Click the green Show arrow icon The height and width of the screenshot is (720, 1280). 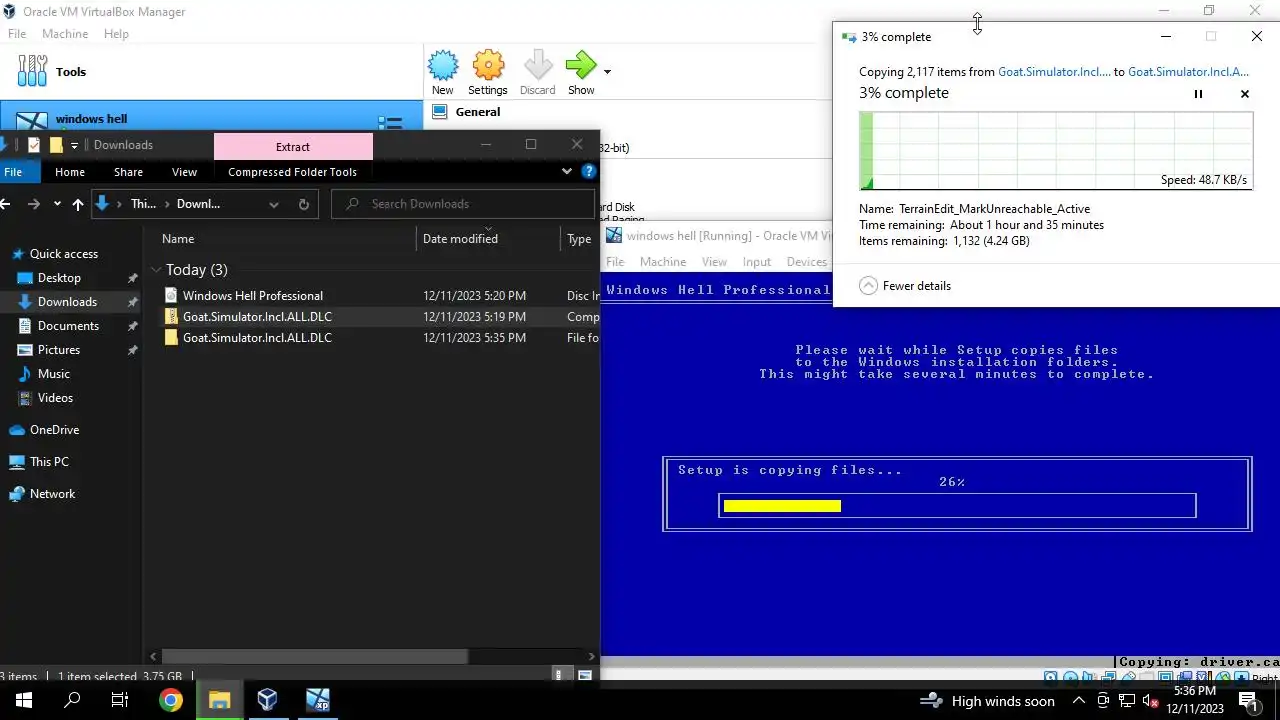pyautogui.click(x=580, y=66)
